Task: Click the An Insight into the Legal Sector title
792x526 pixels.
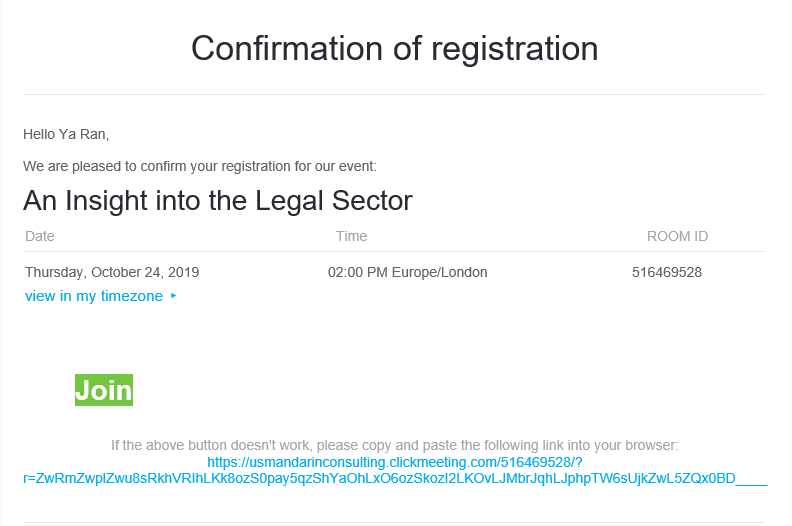Action: (x=218, y=201)
